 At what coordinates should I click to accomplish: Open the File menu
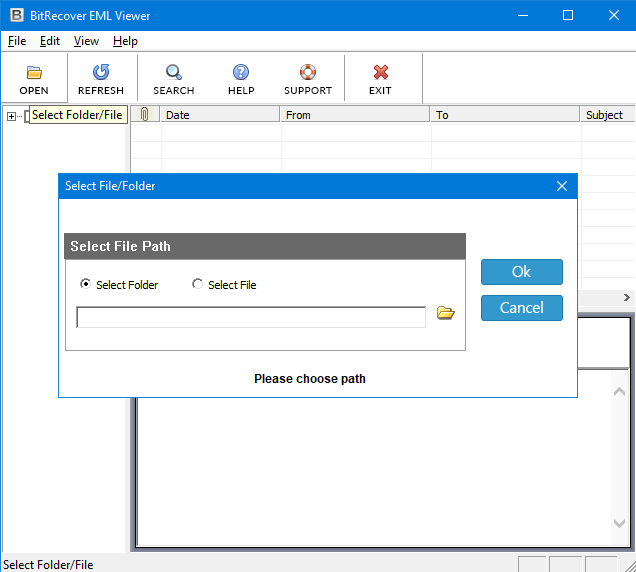pyautogui.click(x=17, y=41)
